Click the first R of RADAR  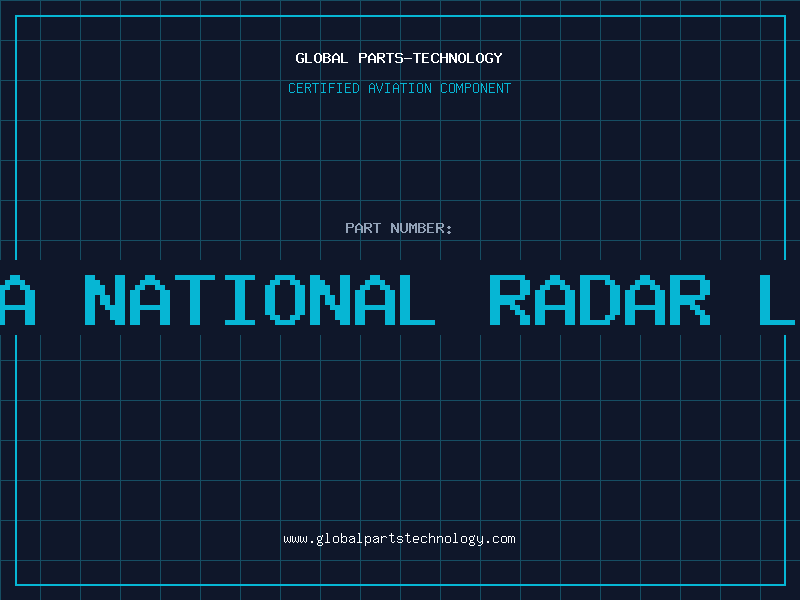(512, 300)
